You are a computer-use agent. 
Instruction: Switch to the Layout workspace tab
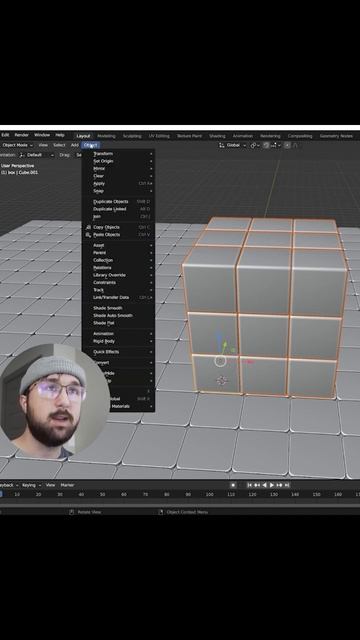[83, 136]
